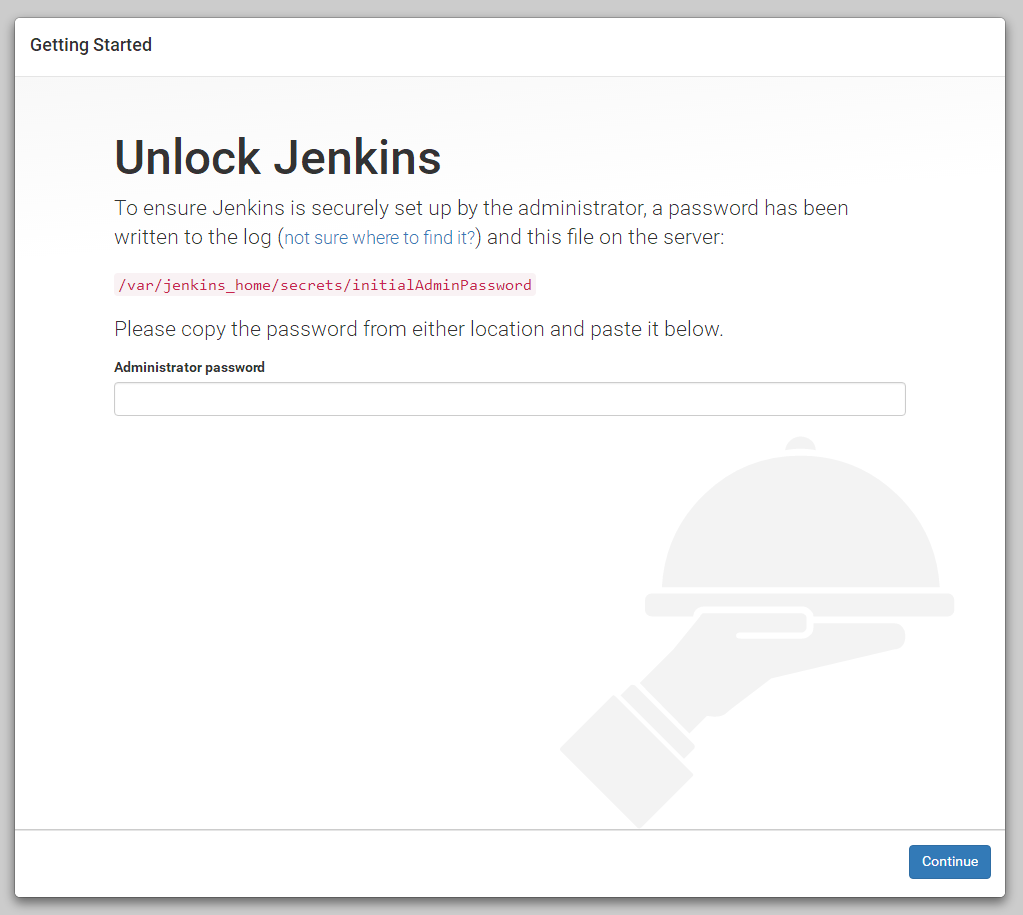The width and height of the screenshot is (1023, 915).
Task: Click the "Administrator password" field label
Action: pos(189,367)
